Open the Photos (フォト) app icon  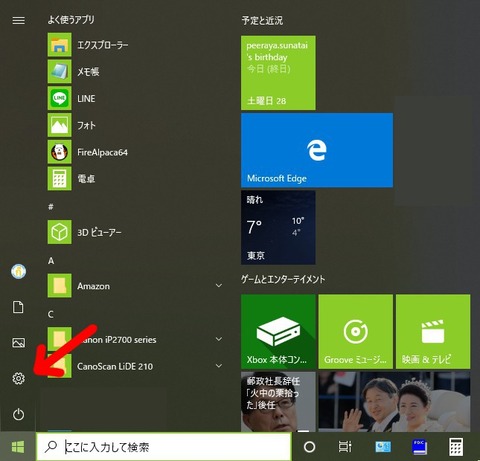coord(59,125)
